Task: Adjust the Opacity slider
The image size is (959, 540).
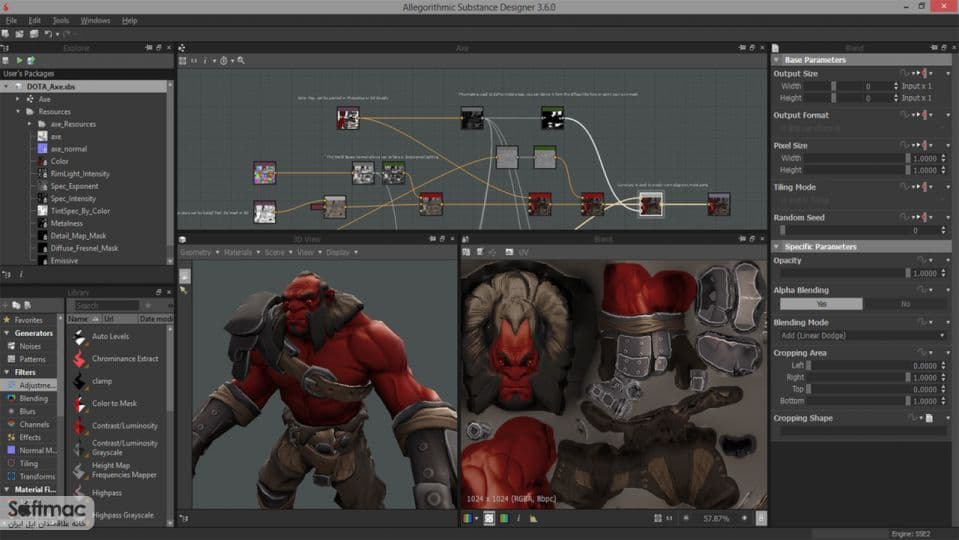Action: tap(845, 273)
